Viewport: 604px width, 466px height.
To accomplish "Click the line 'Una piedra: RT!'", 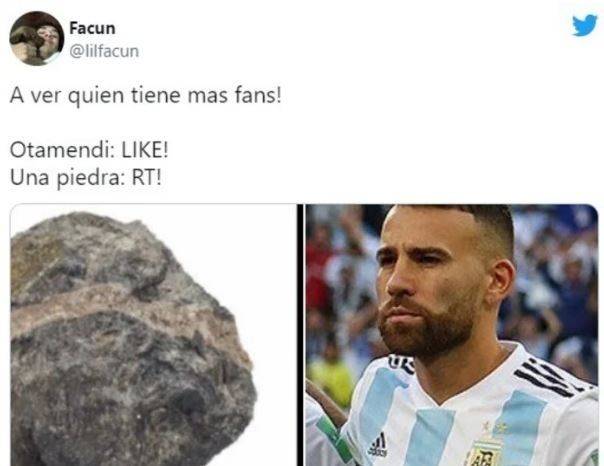I will tap(86, 178).
